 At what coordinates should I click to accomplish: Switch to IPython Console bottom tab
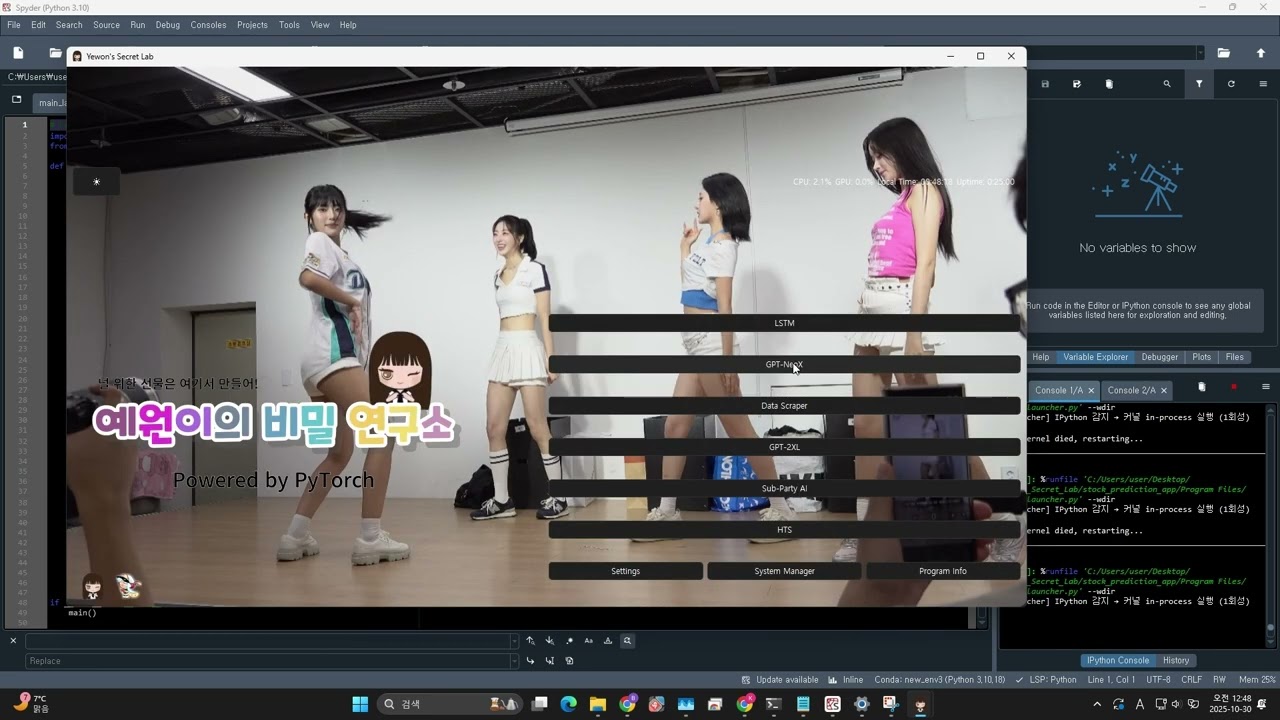pyautogui.click(x=1118, y=660)
